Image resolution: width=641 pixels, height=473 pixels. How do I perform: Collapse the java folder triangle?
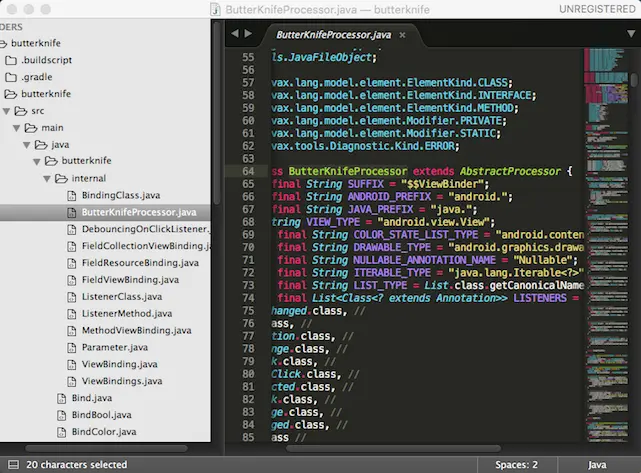(27, 145)
